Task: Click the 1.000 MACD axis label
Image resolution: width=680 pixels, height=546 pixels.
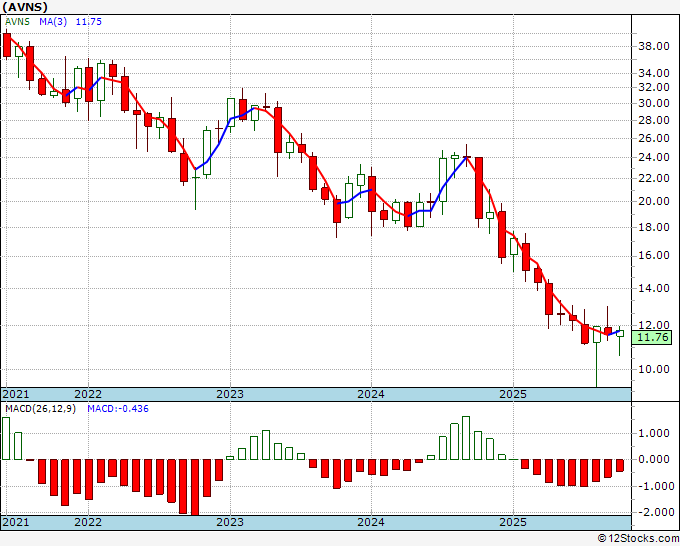Action: tap(656, 433)
